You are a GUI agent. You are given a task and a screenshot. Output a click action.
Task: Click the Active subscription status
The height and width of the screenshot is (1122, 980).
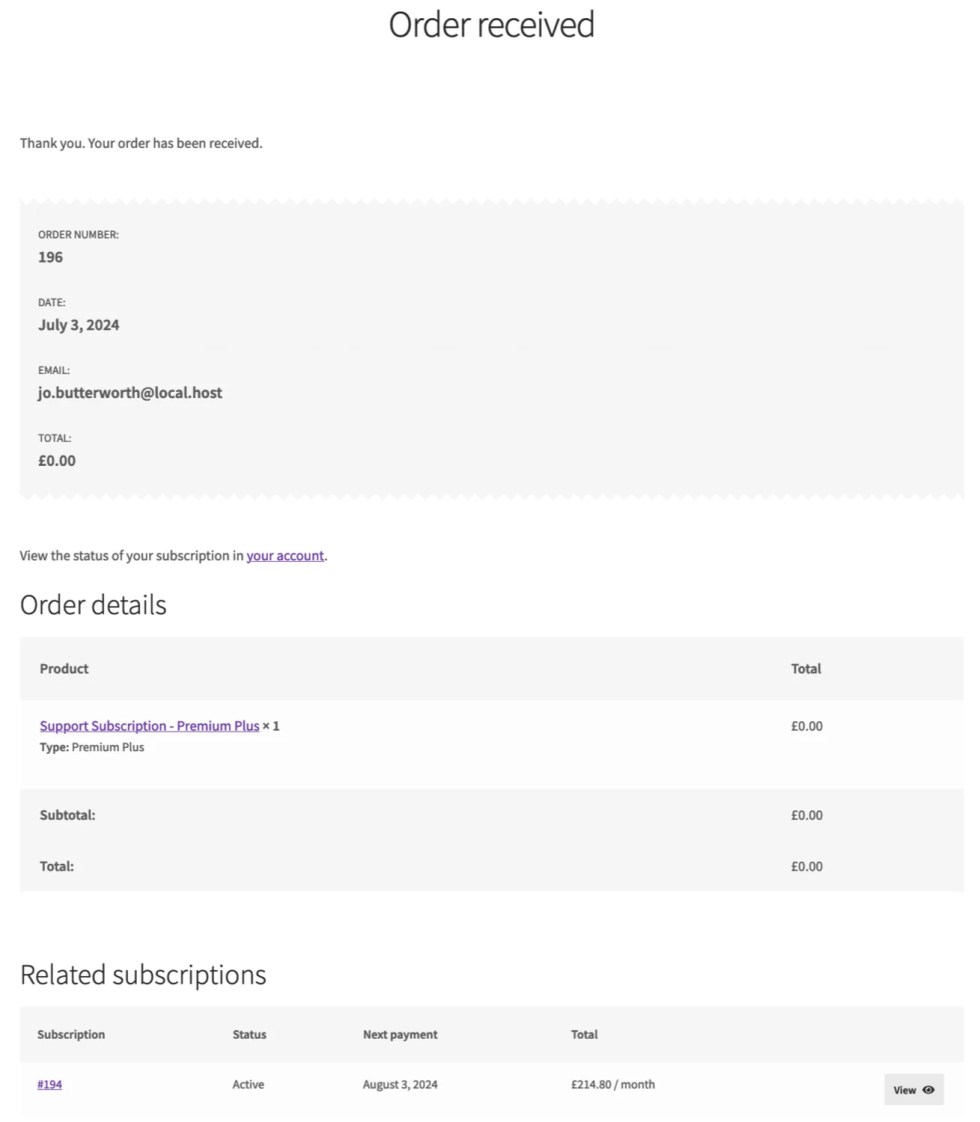[248, 1084]
